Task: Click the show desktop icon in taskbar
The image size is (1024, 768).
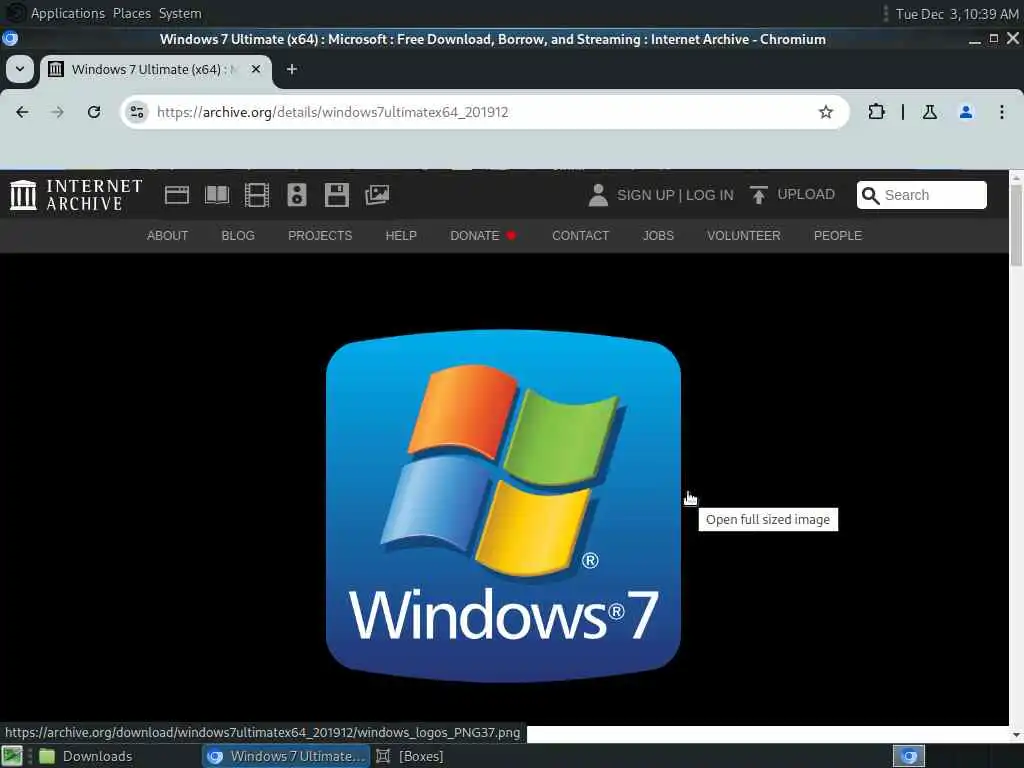Action: [12, 756]
